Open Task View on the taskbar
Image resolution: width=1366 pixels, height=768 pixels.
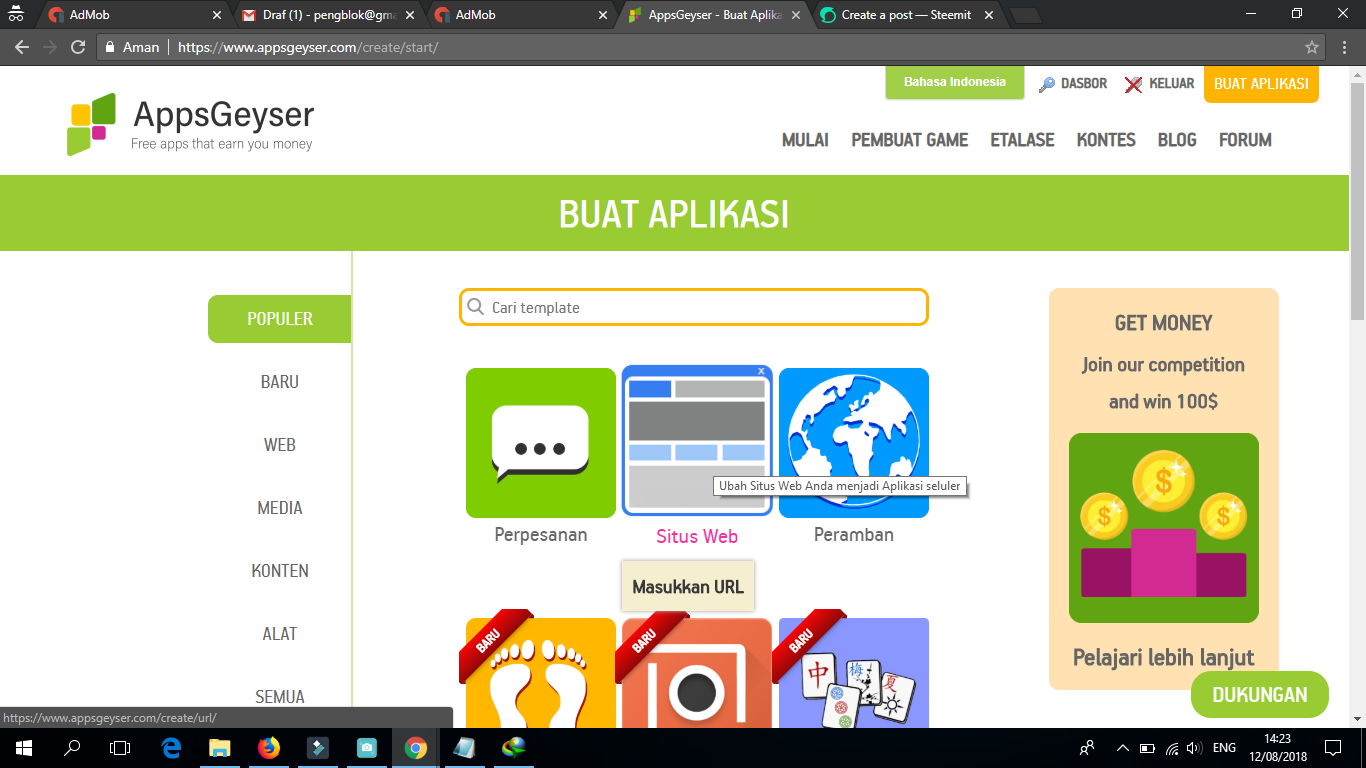120,747
